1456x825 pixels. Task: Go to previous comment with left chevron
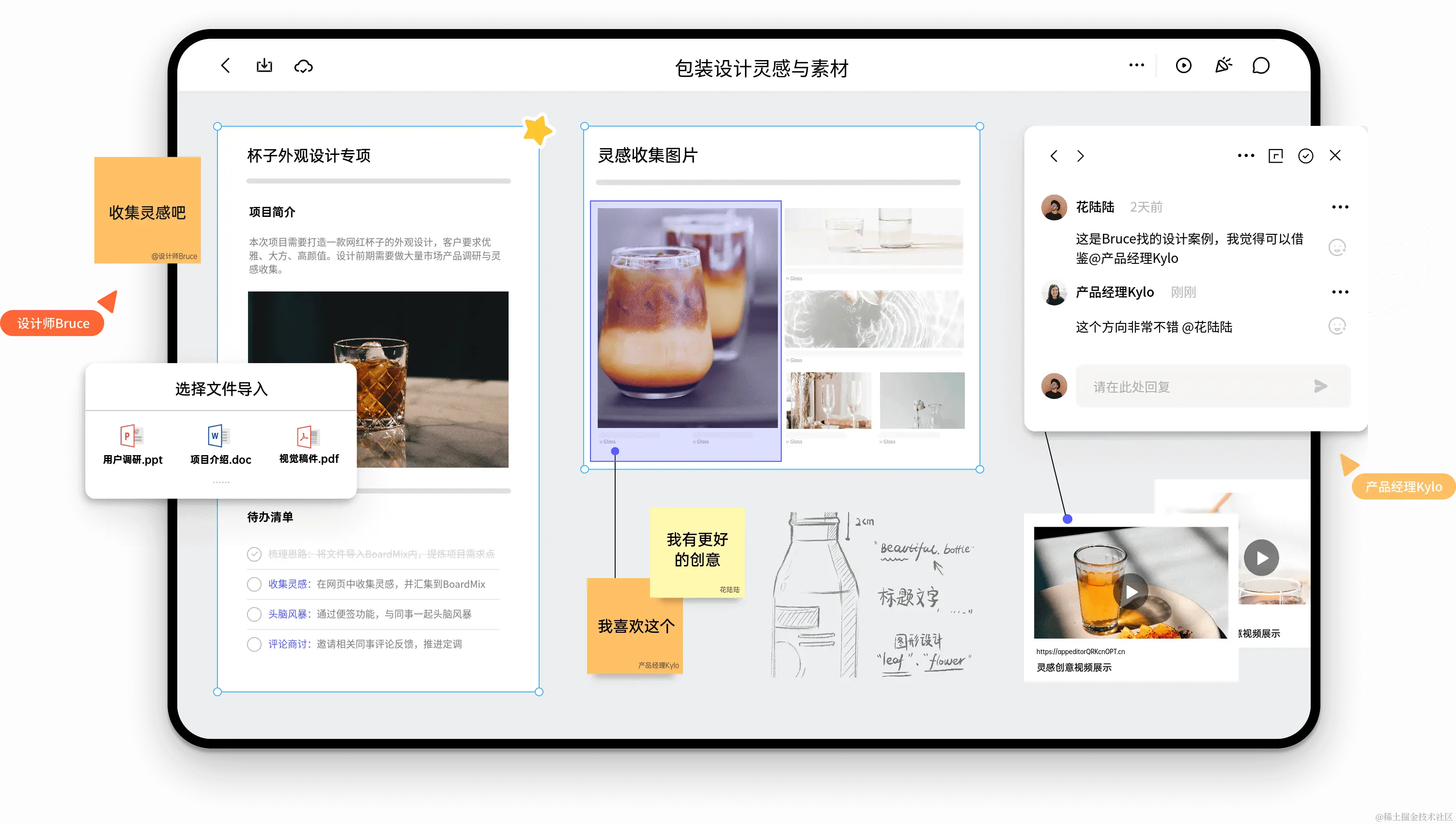click(x=1054, y=156)
